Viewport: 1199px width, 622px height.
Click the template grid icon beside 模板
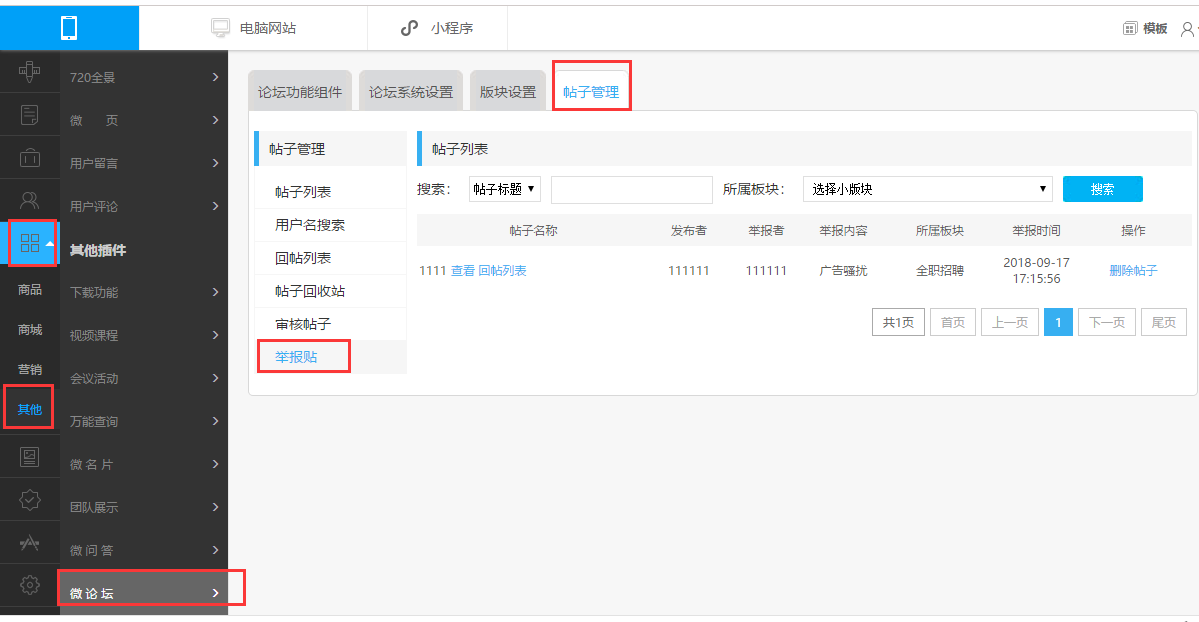[1130, 28]
